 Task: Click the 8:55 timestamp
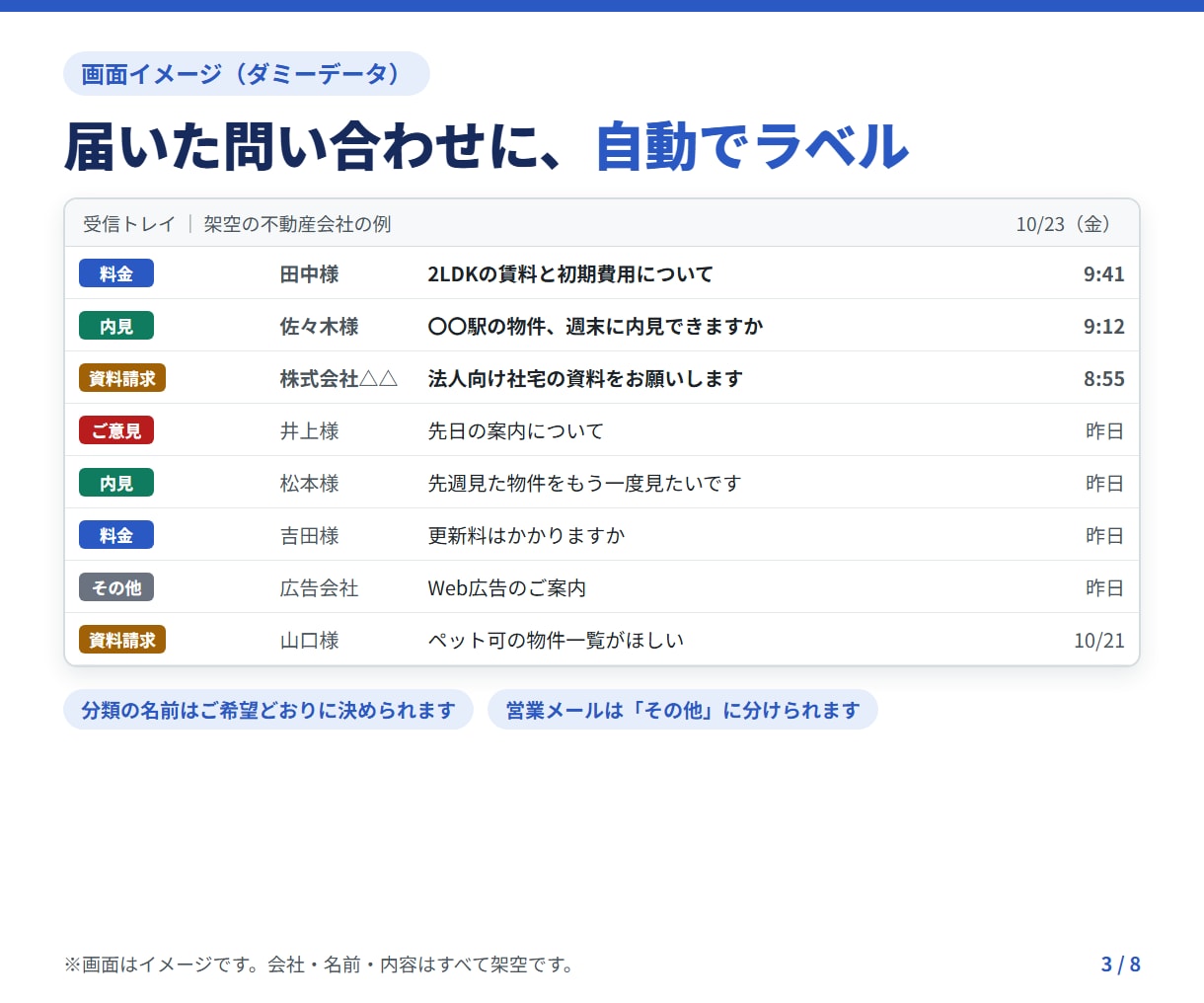click(x=1103, y=379)
